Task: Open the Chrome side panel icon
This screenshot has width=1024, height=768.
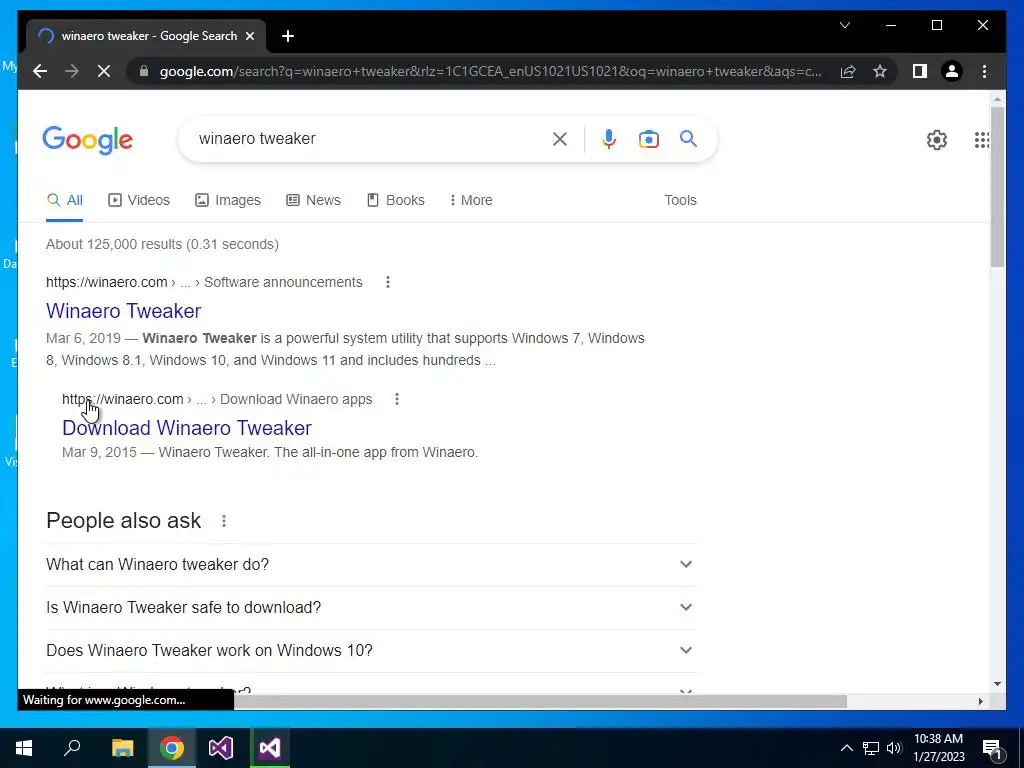Action: coord(920,71)
